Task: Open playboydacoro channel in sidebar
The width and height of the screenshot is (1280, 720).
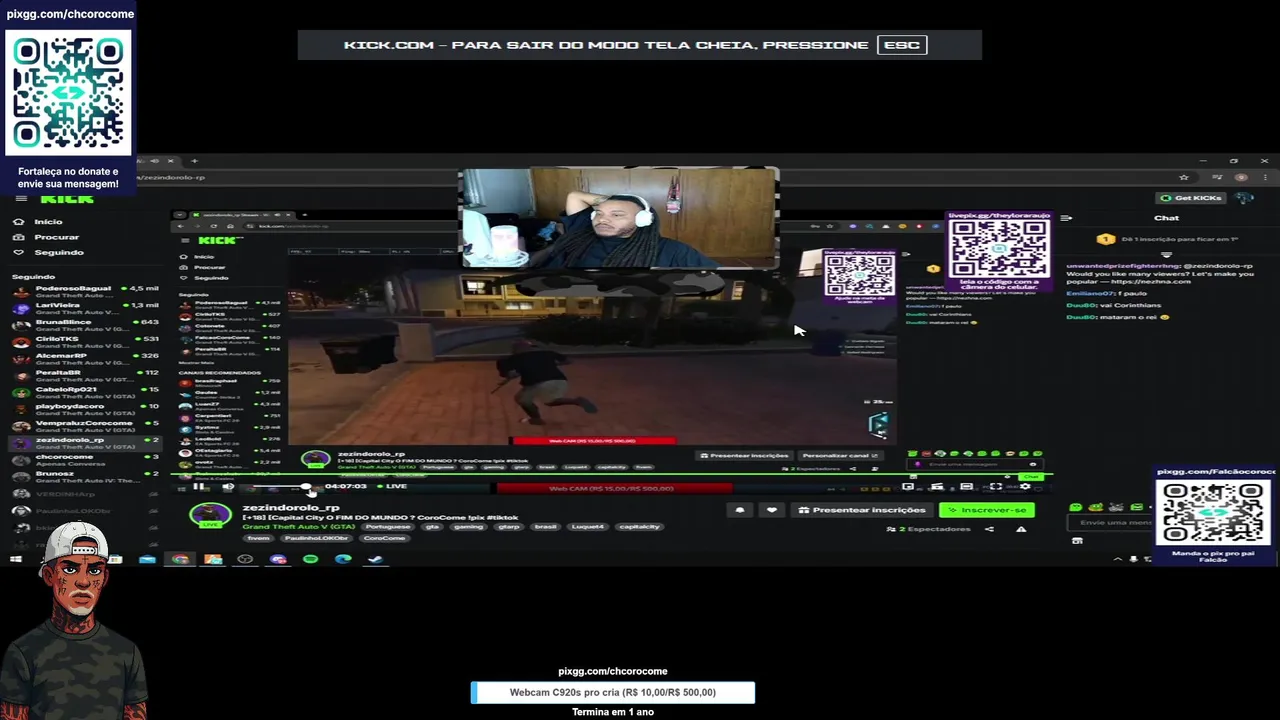Action: (85, 410)
